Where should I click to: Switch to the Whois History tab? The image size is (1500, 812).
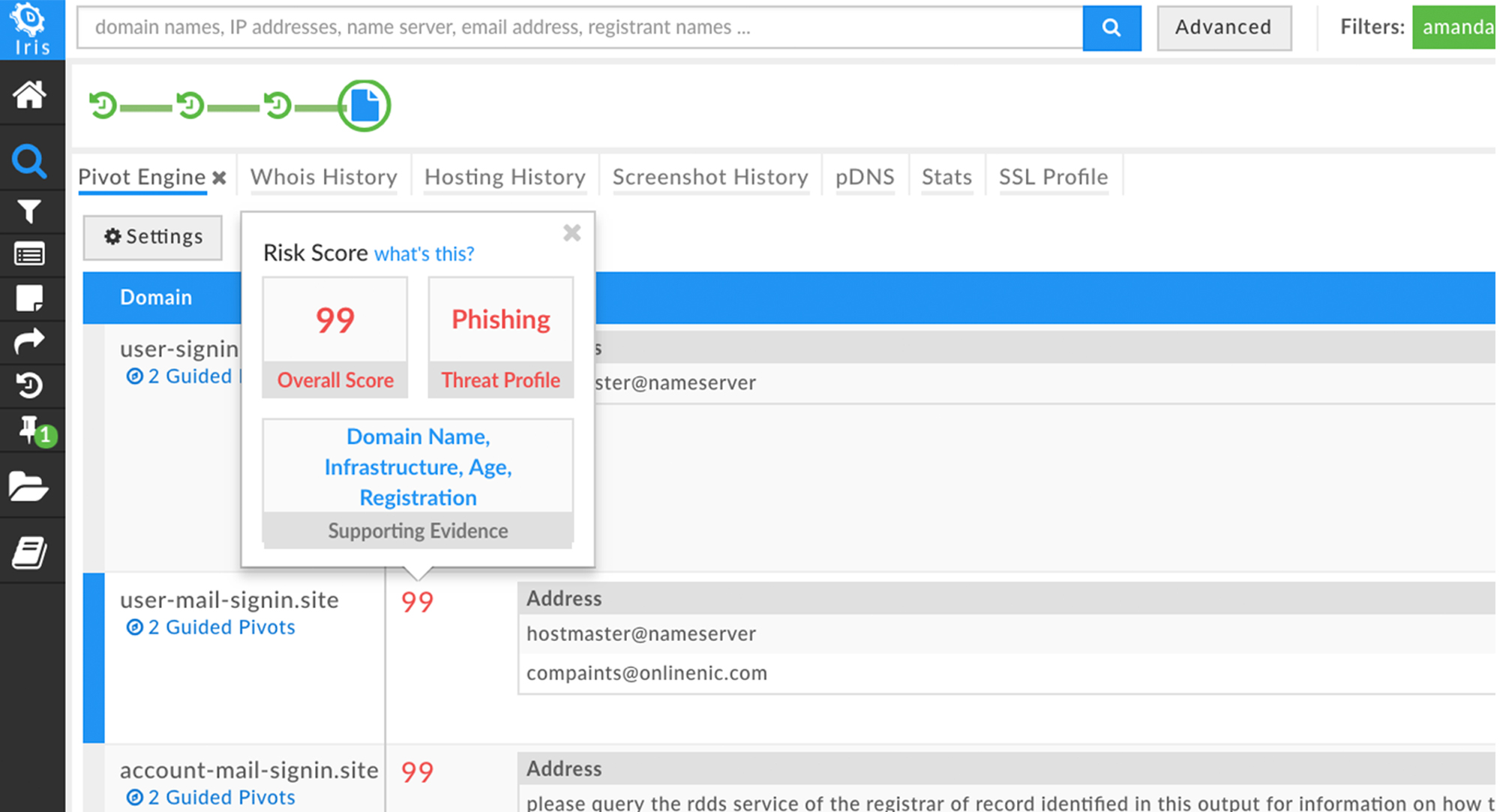pos(323,177)
